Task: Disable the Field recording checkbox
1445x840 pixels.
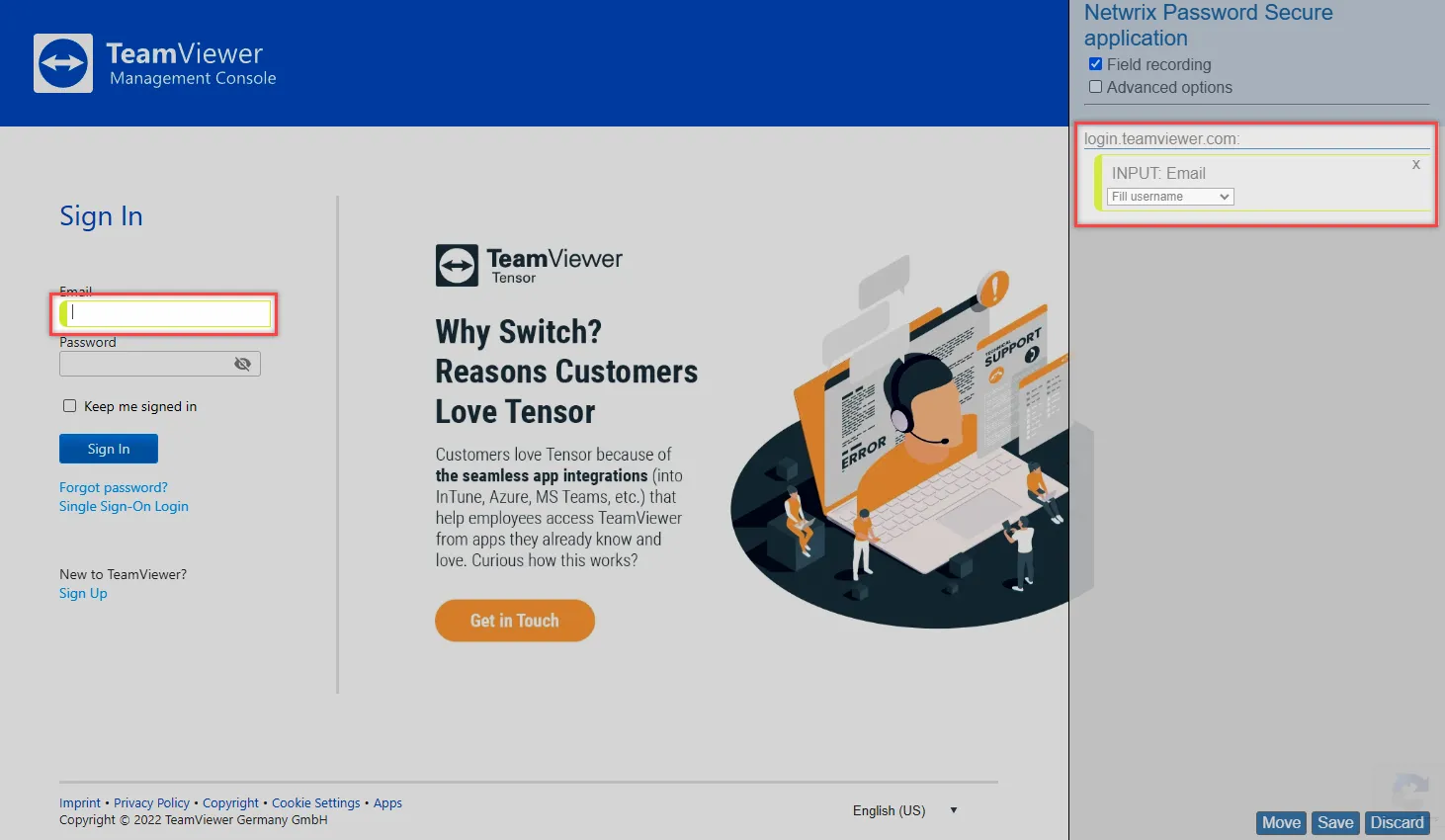Action: click(1095, 64)
